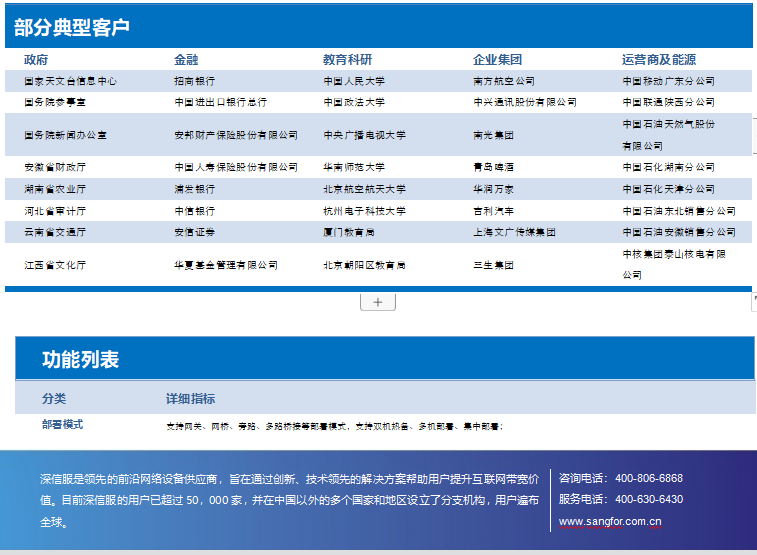Screen dimensions: 757x555
Task: Click the 中国联通陕西分公司 cell
Action: pyautogui.click(x=669, y=102)
